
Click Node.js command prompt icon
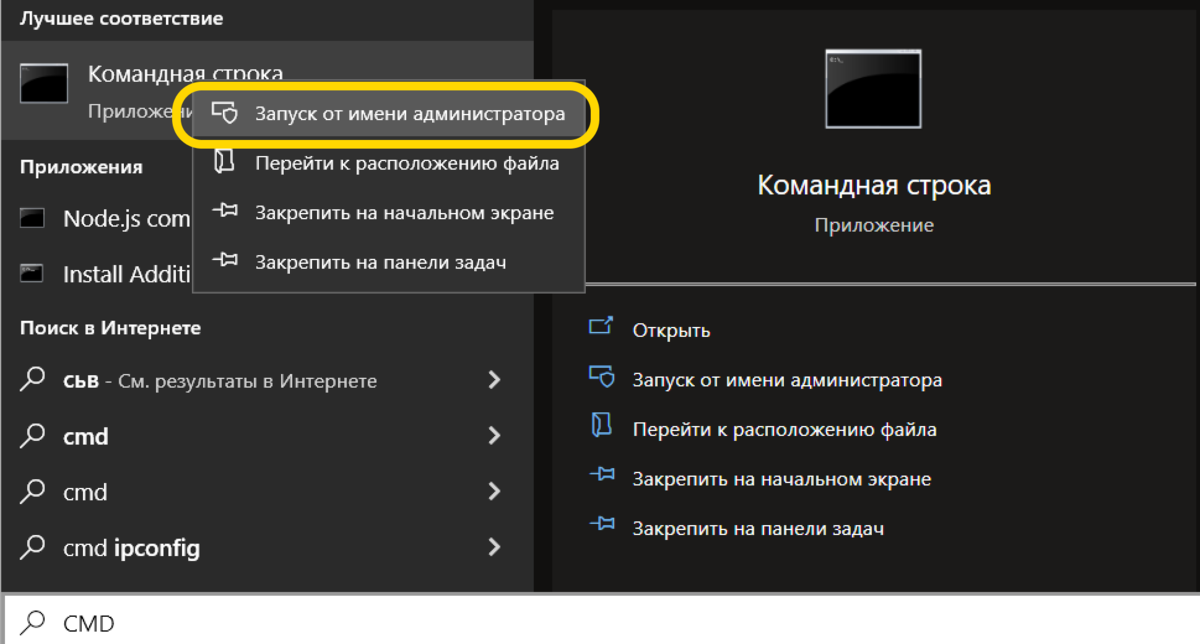[x=33, y=218]
